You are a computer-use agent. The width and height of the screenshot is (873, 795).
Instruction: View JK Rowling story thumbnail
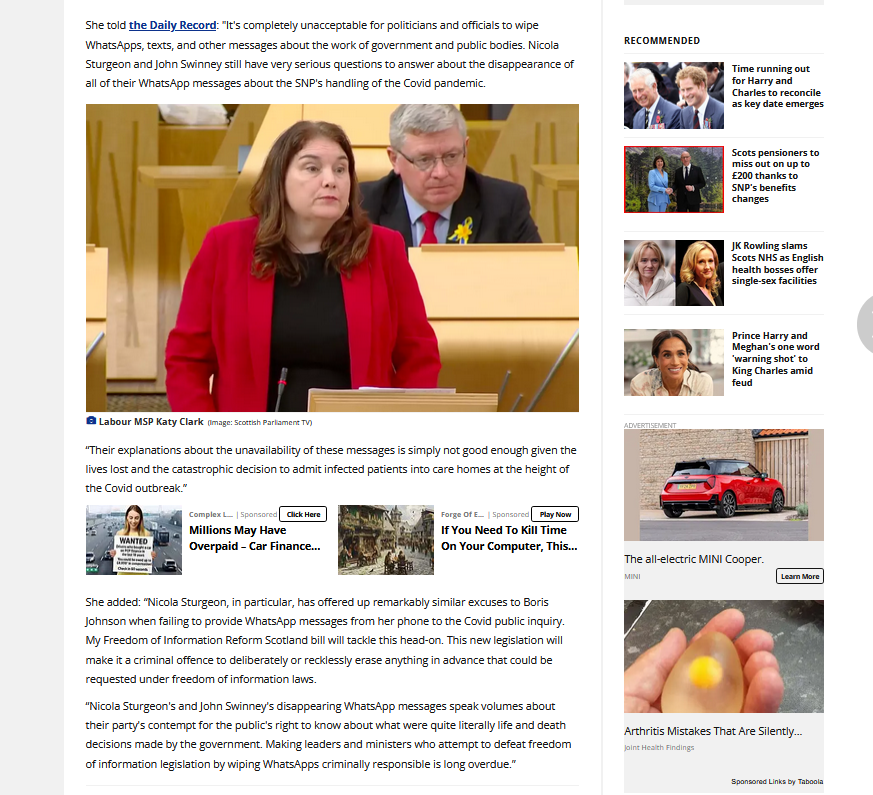coord(674,273)
